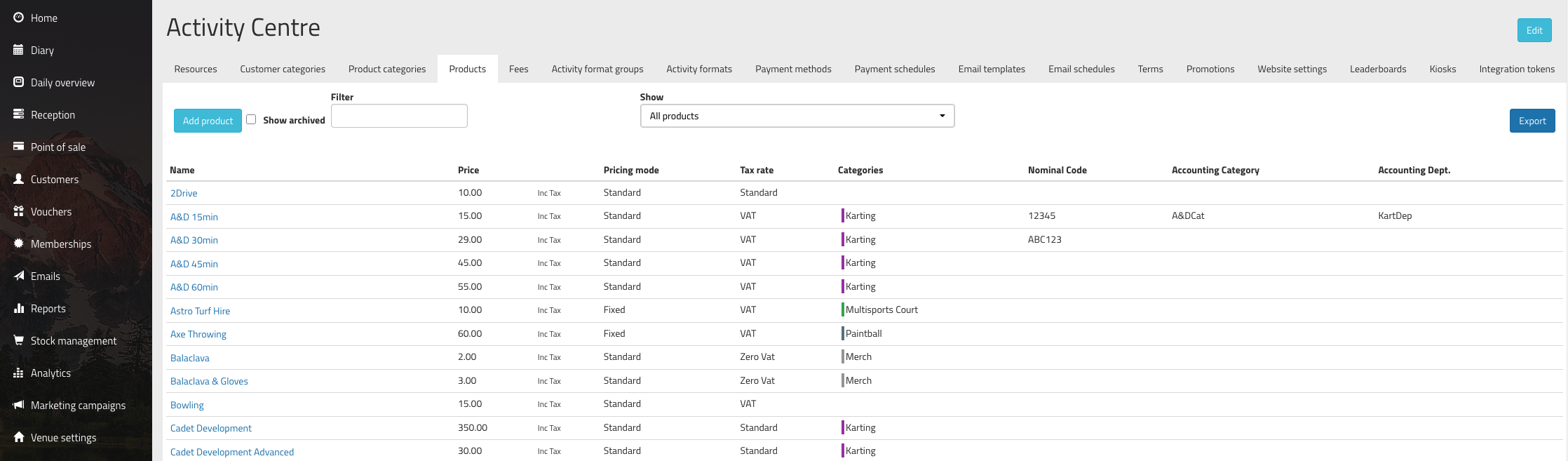Open the Axe Throwing product link
The image size is (1568, 461).
(198, 334)
